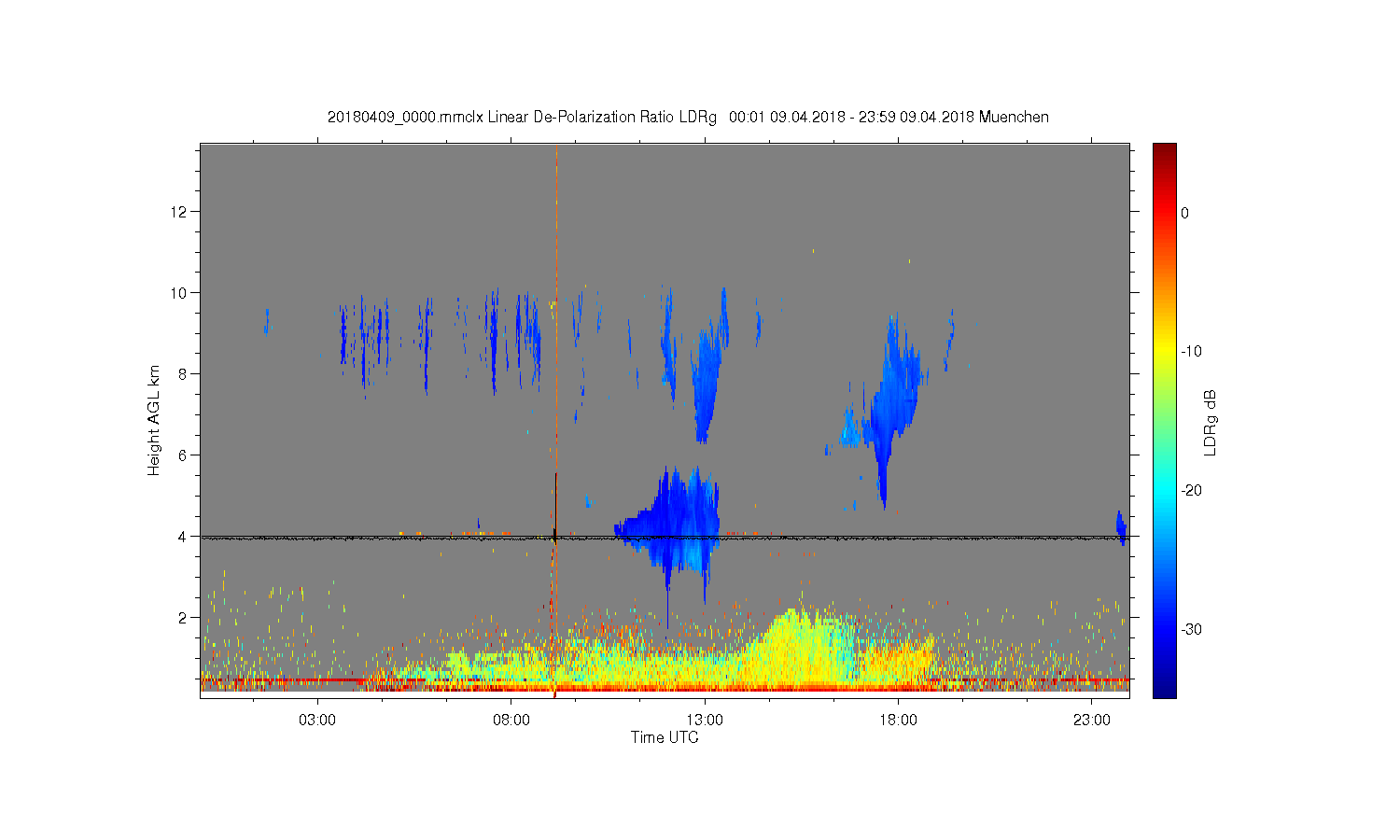1400x840 pixels.
Task: Click the height tick label 6
Action: pos(183,455)
